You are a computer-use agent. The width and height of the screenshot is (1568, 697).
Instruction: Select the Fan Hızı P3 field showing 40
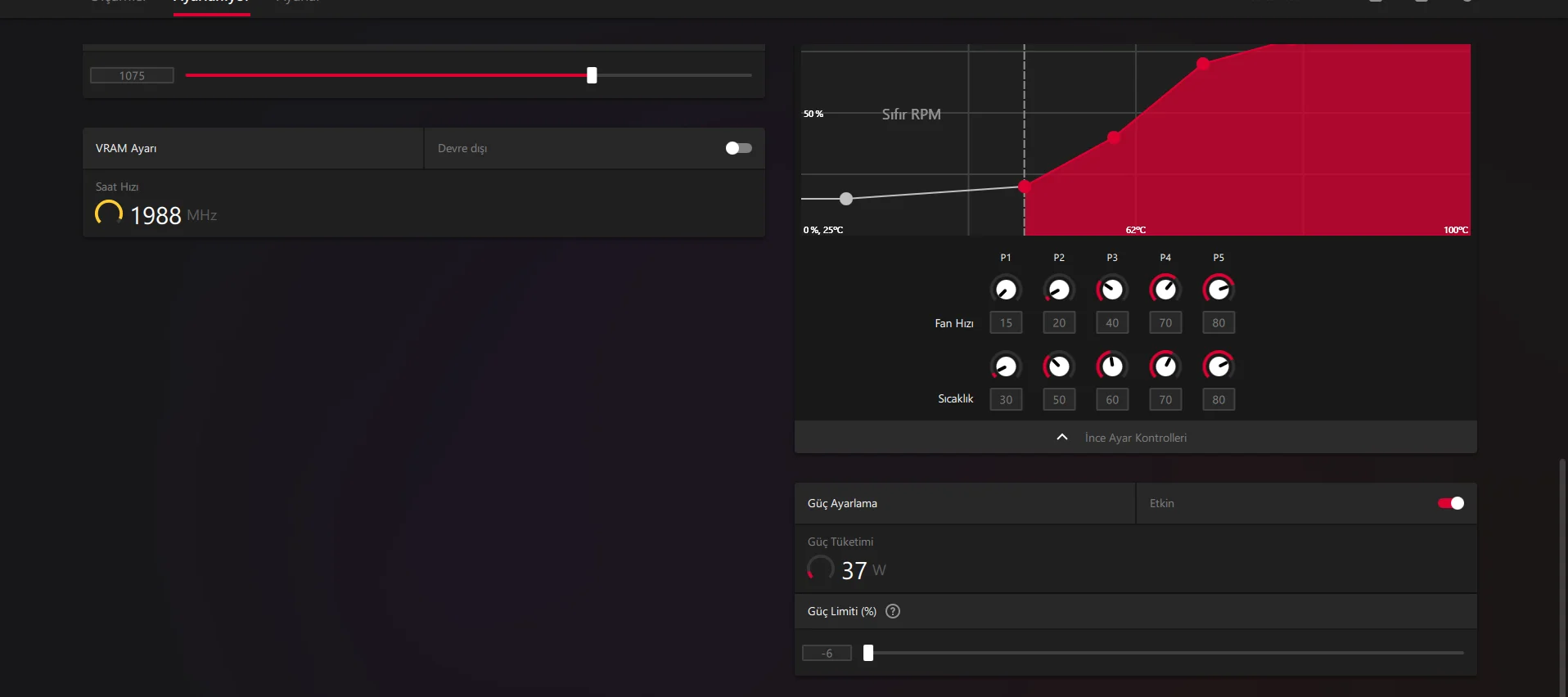click(x=1112, y=323)
